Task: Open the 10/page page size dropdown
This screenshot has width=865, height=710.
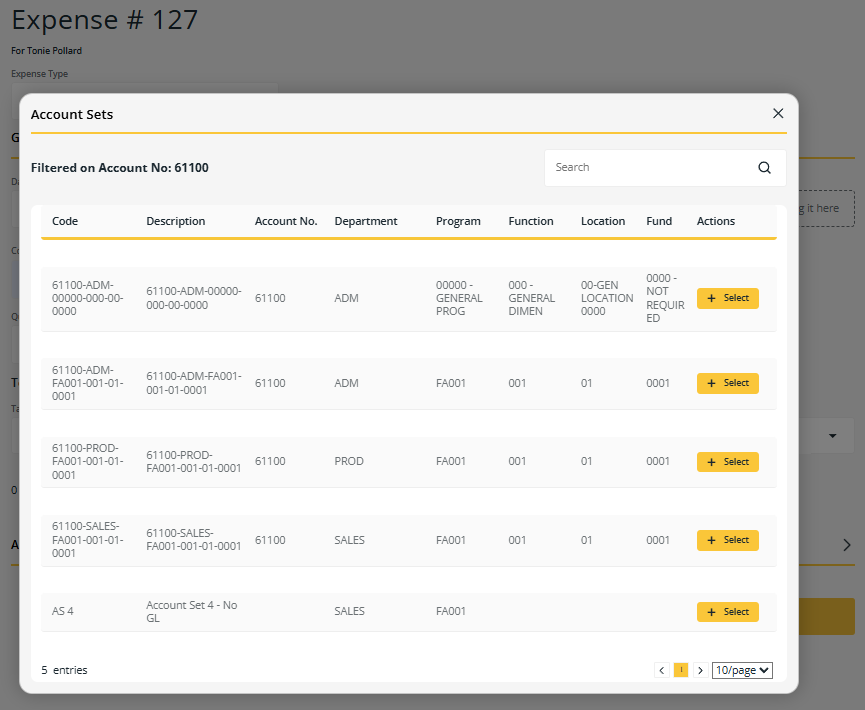Action: click(741, 669)
